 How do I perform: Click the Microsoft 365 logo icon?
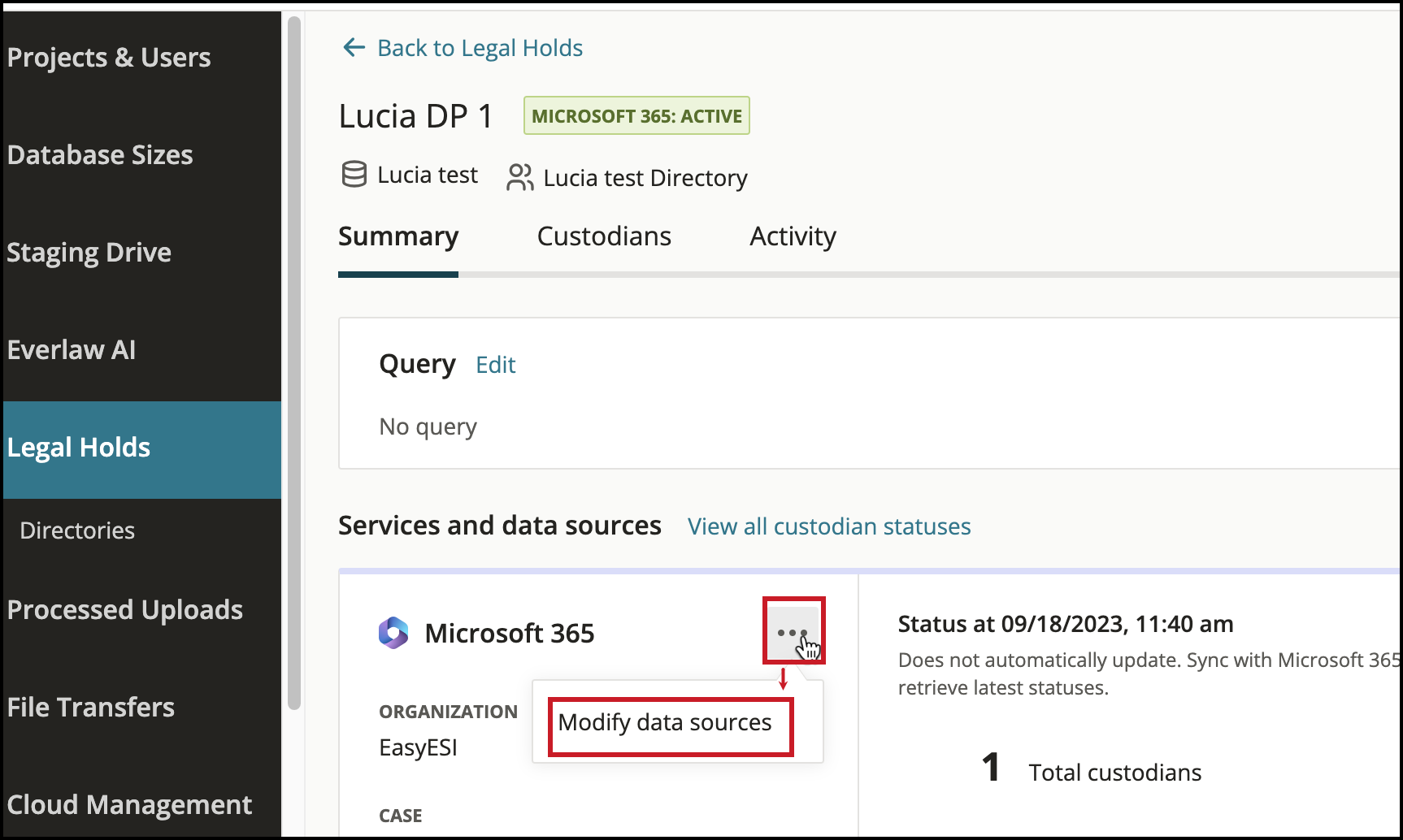[x=393, y=633]
